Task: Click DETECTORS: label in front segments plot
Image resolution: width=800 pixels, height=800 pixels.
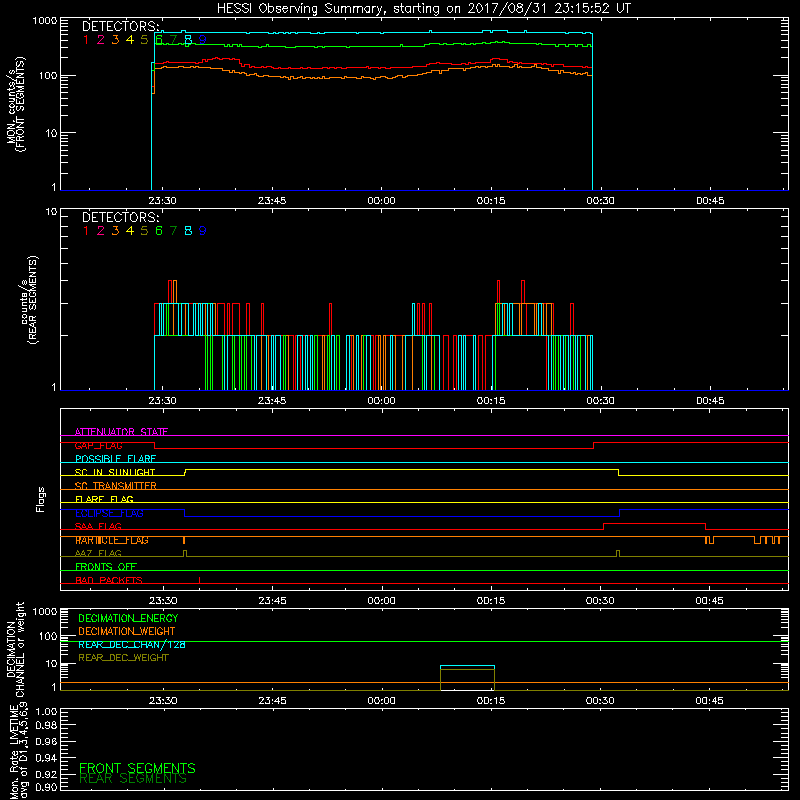Action: click(121, 27)
